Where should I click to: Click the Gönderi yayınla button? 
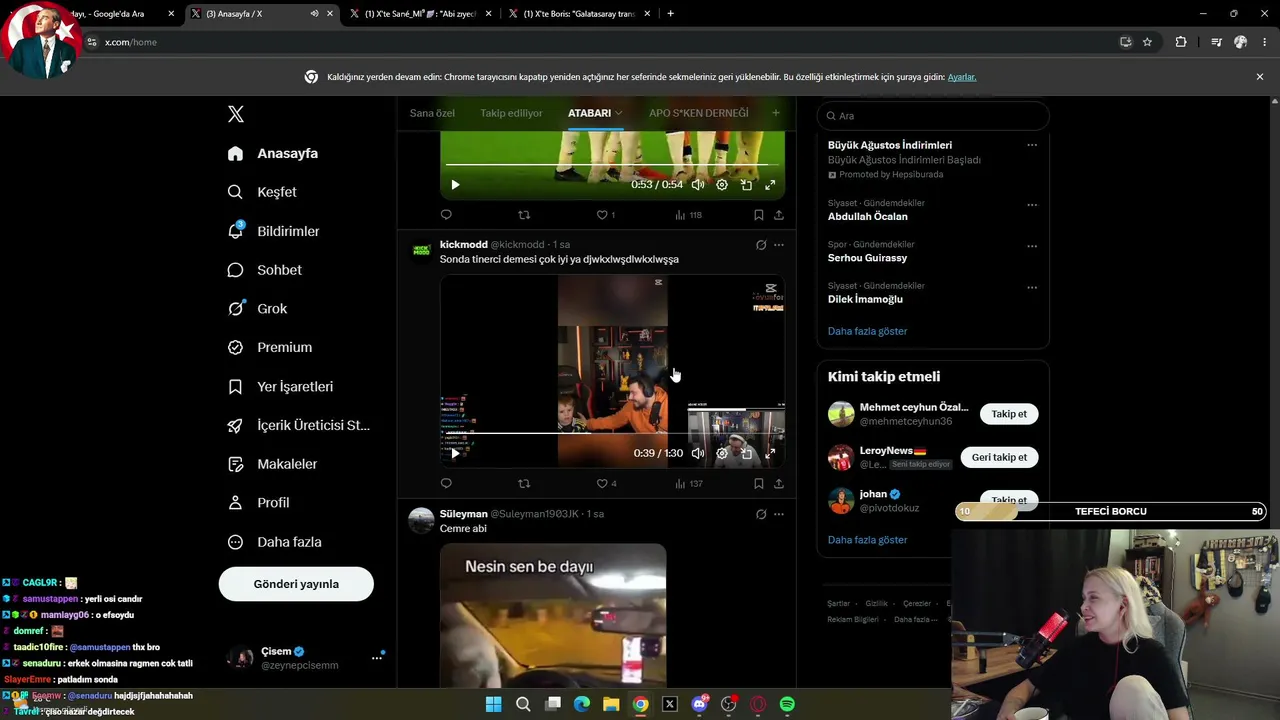pos(296,584)
